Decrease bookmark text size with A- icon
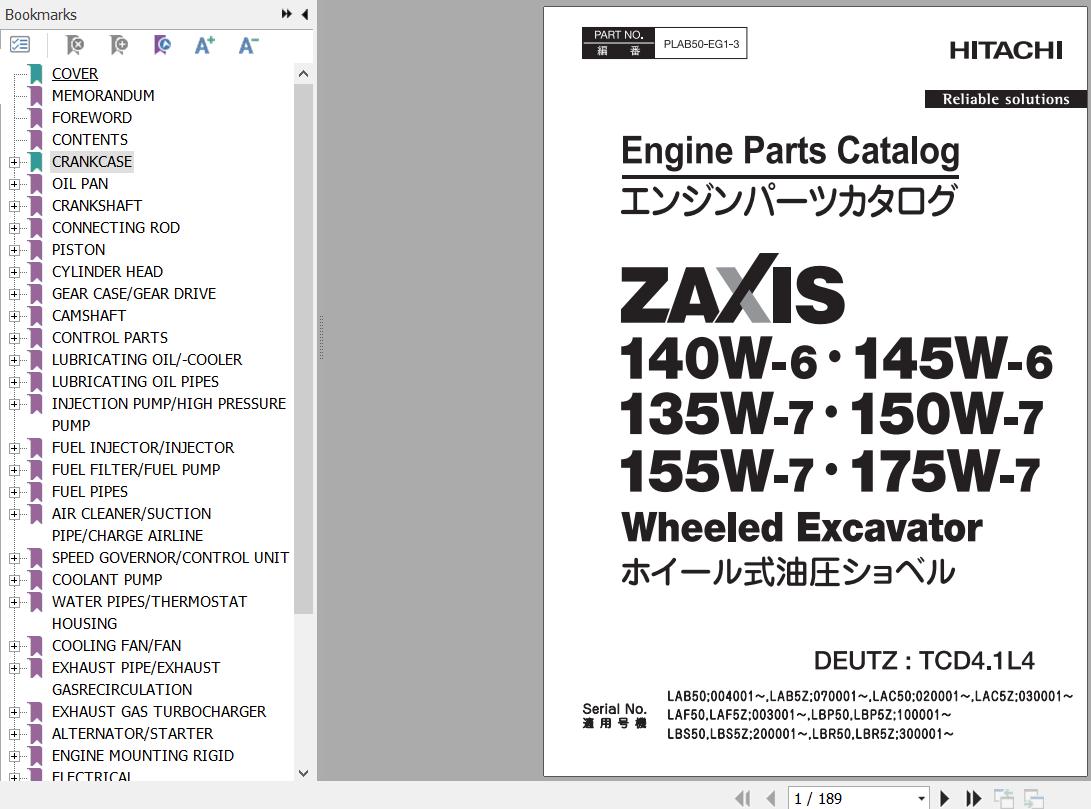This screenshot has width=1091, height=809. pos(248,45)
